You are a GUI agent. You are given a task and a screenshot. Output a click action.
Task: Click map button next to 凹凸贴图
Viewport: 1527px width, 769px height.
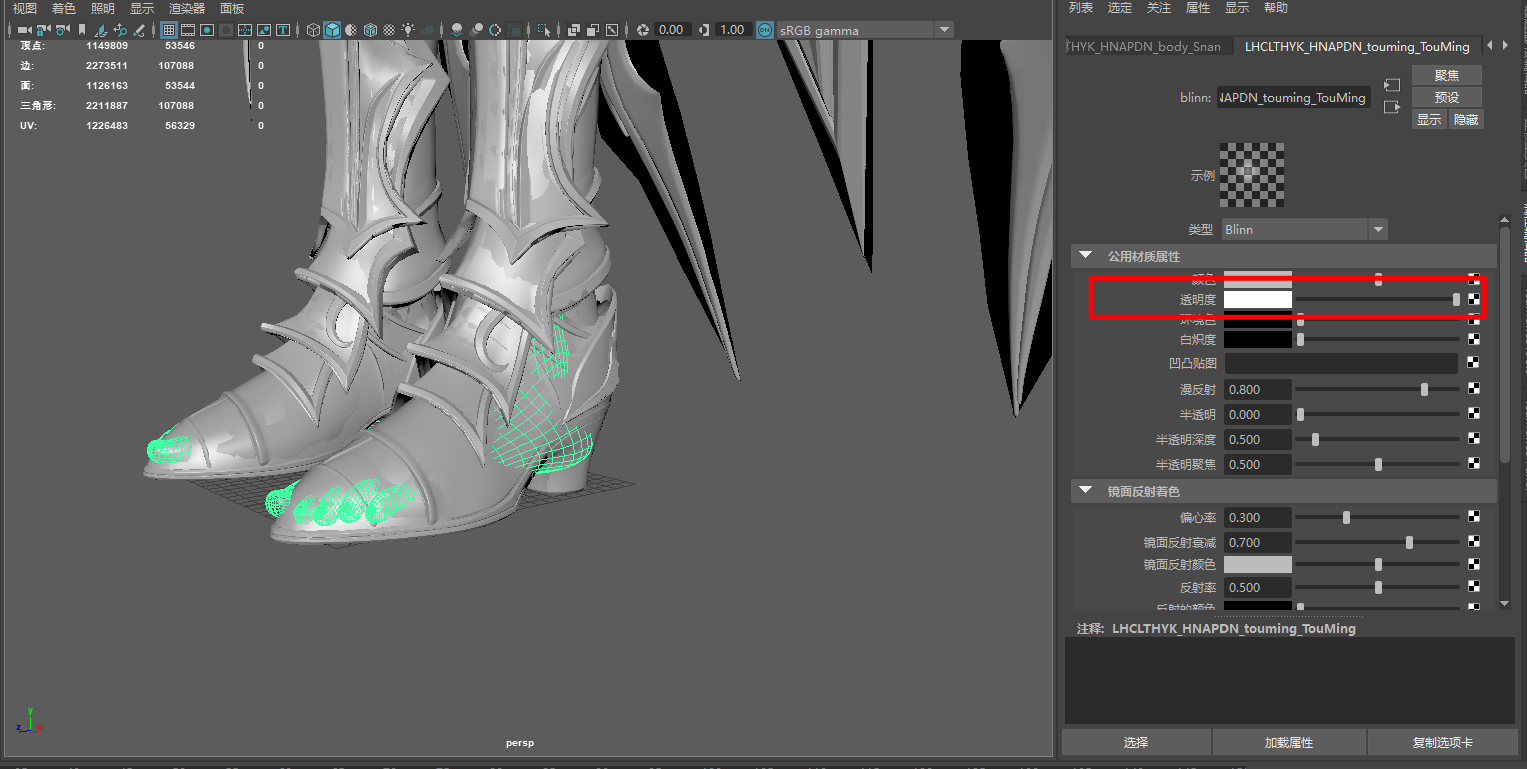coord(1473,363)
